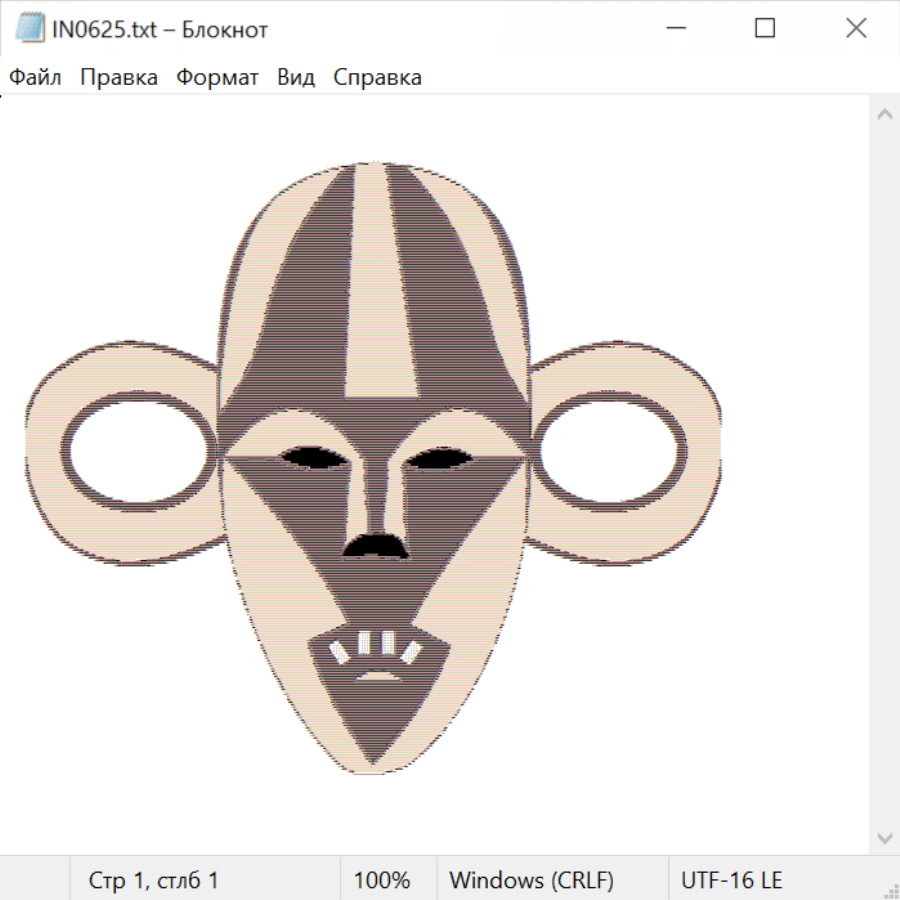
Task: Click the scroll down arrow
Action: coord(884,837)
